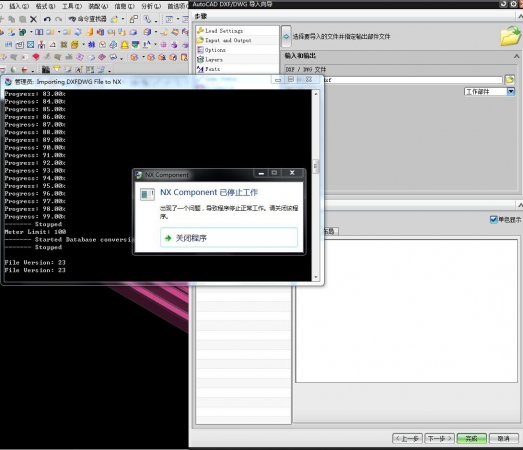Click the clock-like icon in toolbar
The width and height of the screenshot is (523, 450).
[x=102, y=44]
